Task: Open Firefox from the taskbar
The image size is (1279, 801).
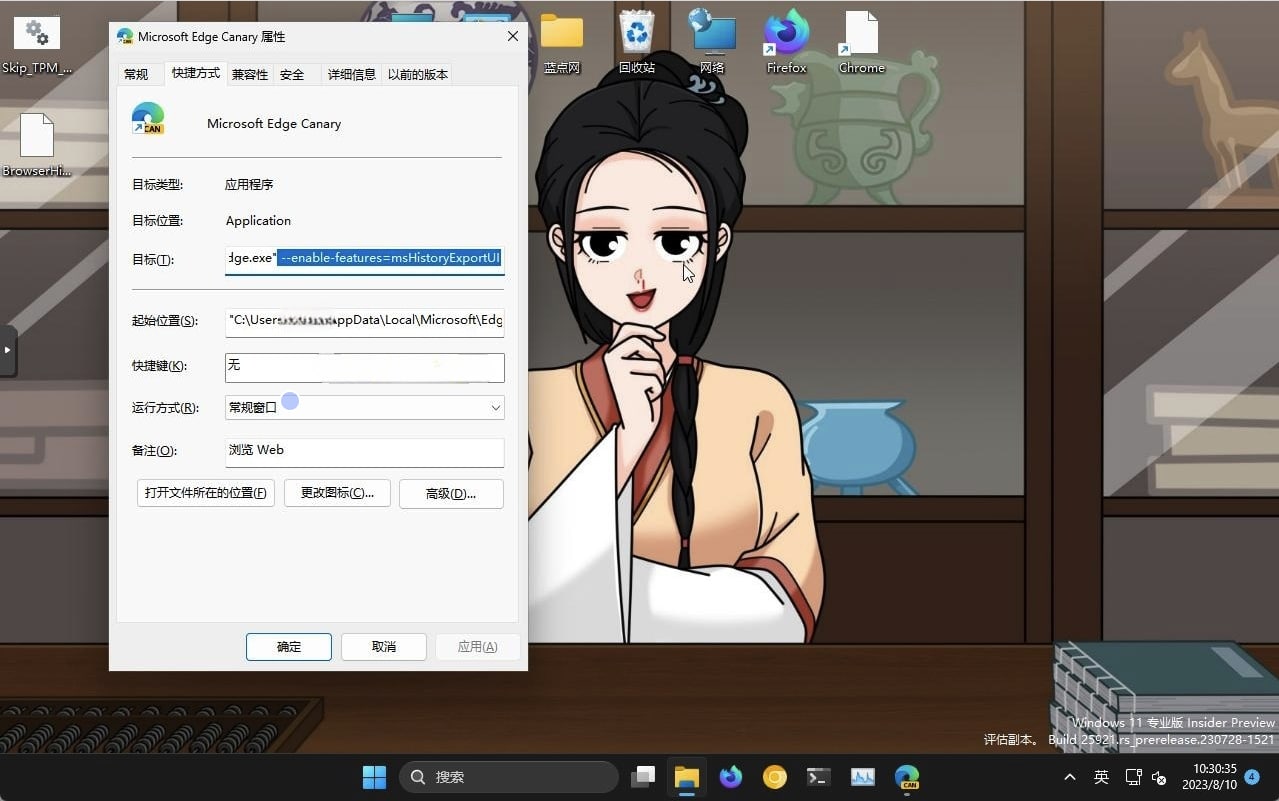Action: coord(729,777)
